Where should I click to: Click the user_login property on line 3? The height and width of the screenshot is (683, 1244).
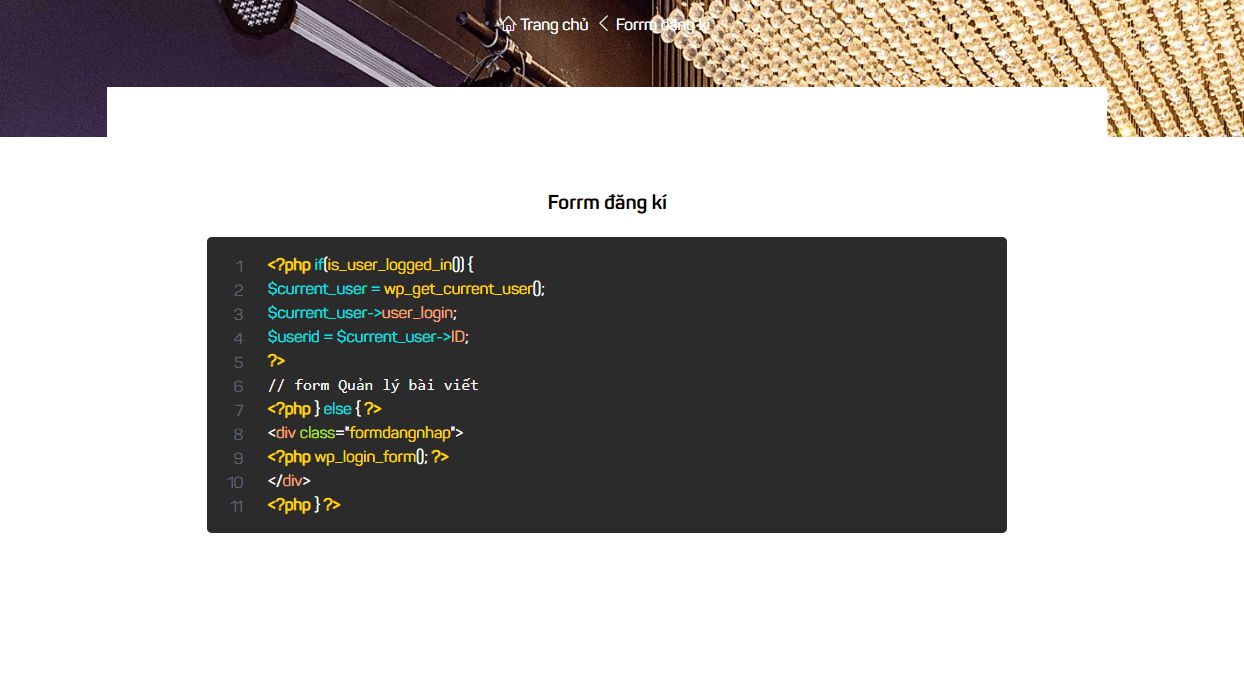(418, 313)
